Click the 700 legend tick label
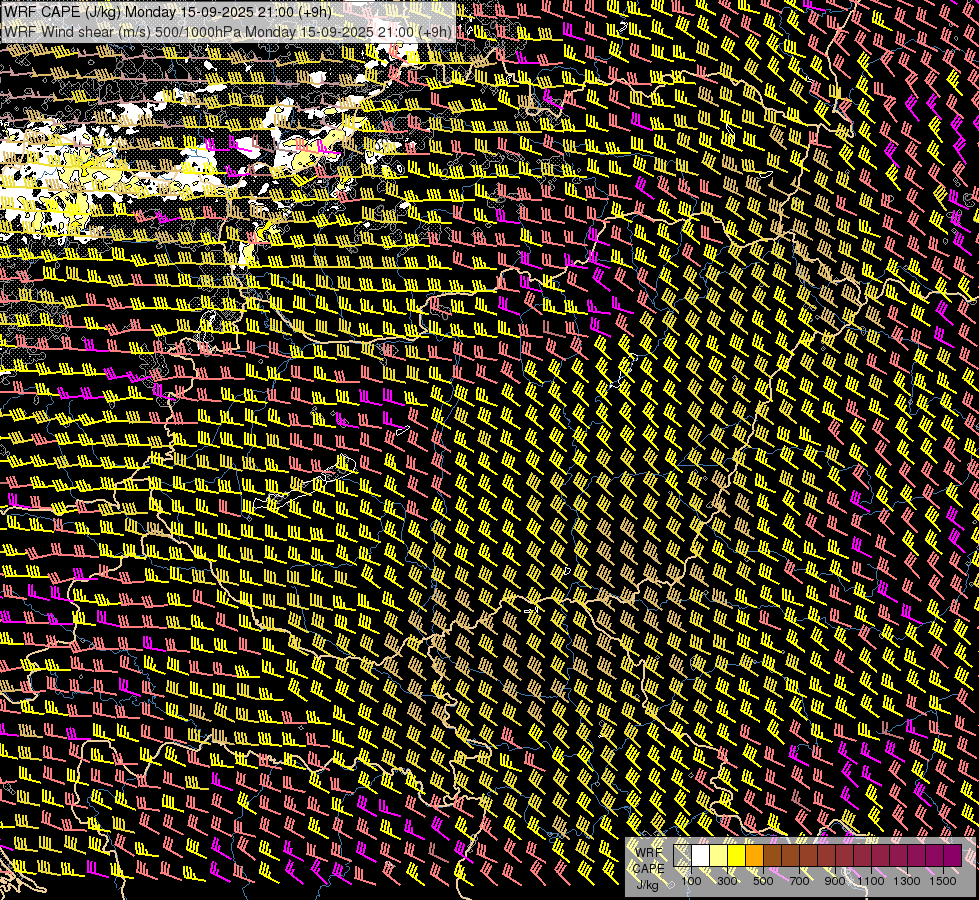The height and width of the screenshot is (900, 979). [x=799, y=881]
